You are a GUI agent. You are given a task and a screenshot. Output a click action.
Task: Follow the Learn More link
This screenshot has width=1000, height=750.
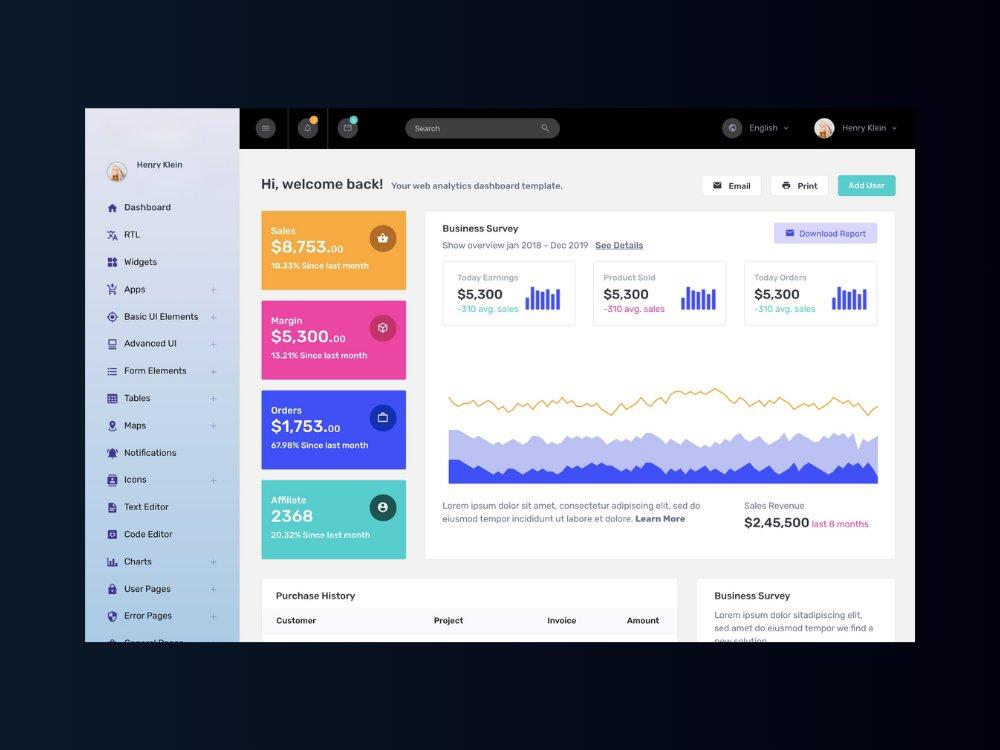tap(660, 519)
